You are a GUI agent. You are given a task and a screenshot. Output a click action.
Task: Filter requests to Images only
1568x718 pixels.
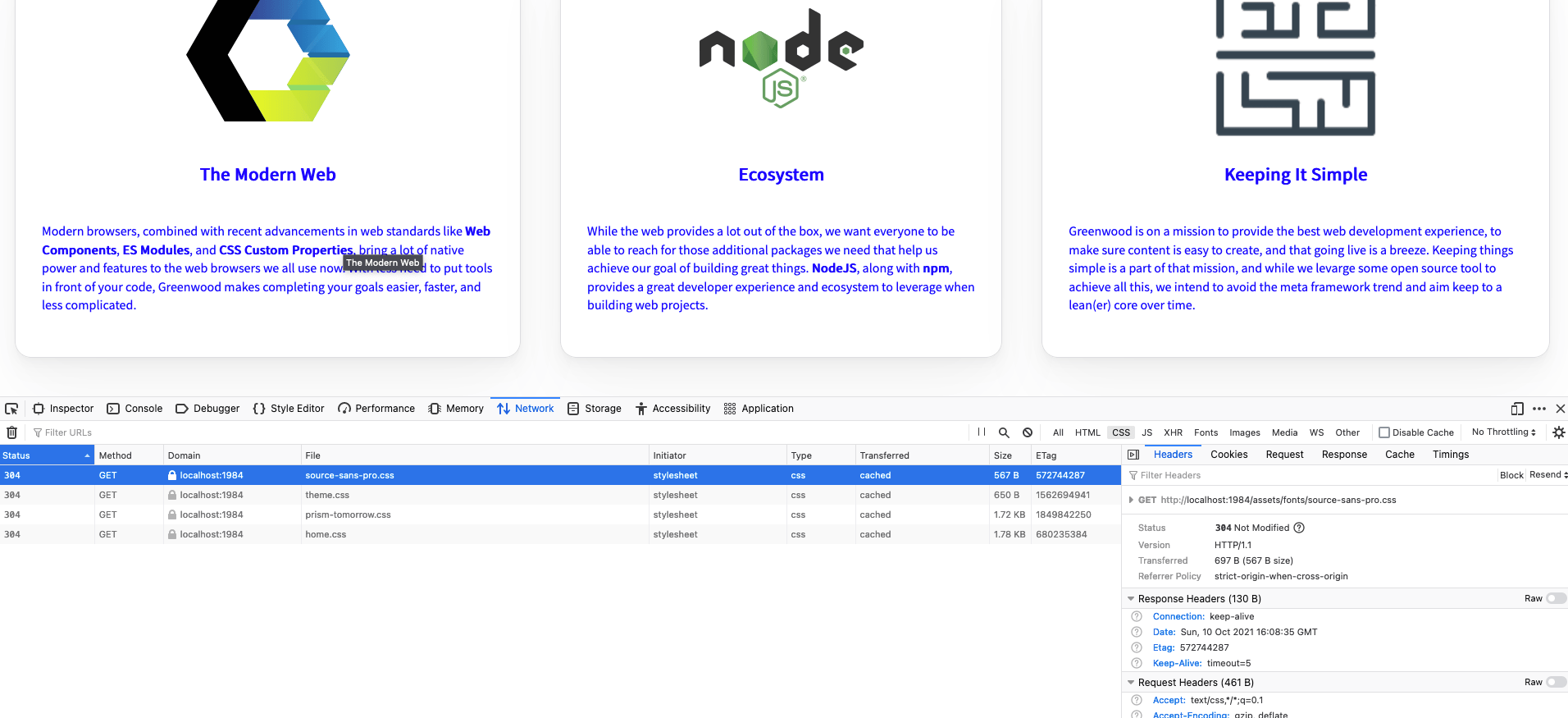(x=1244, y=432)
